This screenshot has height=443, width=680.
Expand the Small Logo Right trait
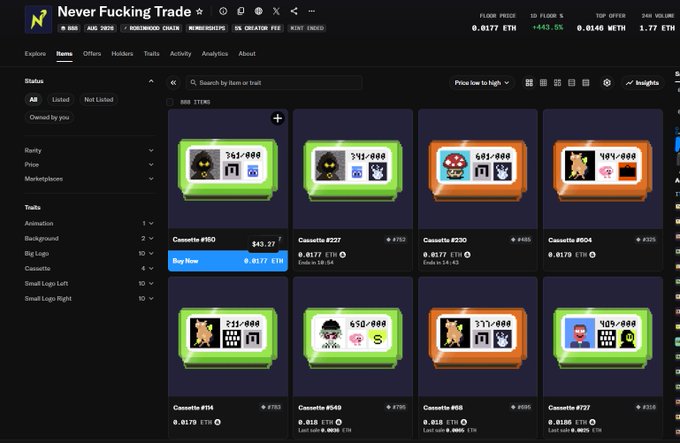pos(89,299)
